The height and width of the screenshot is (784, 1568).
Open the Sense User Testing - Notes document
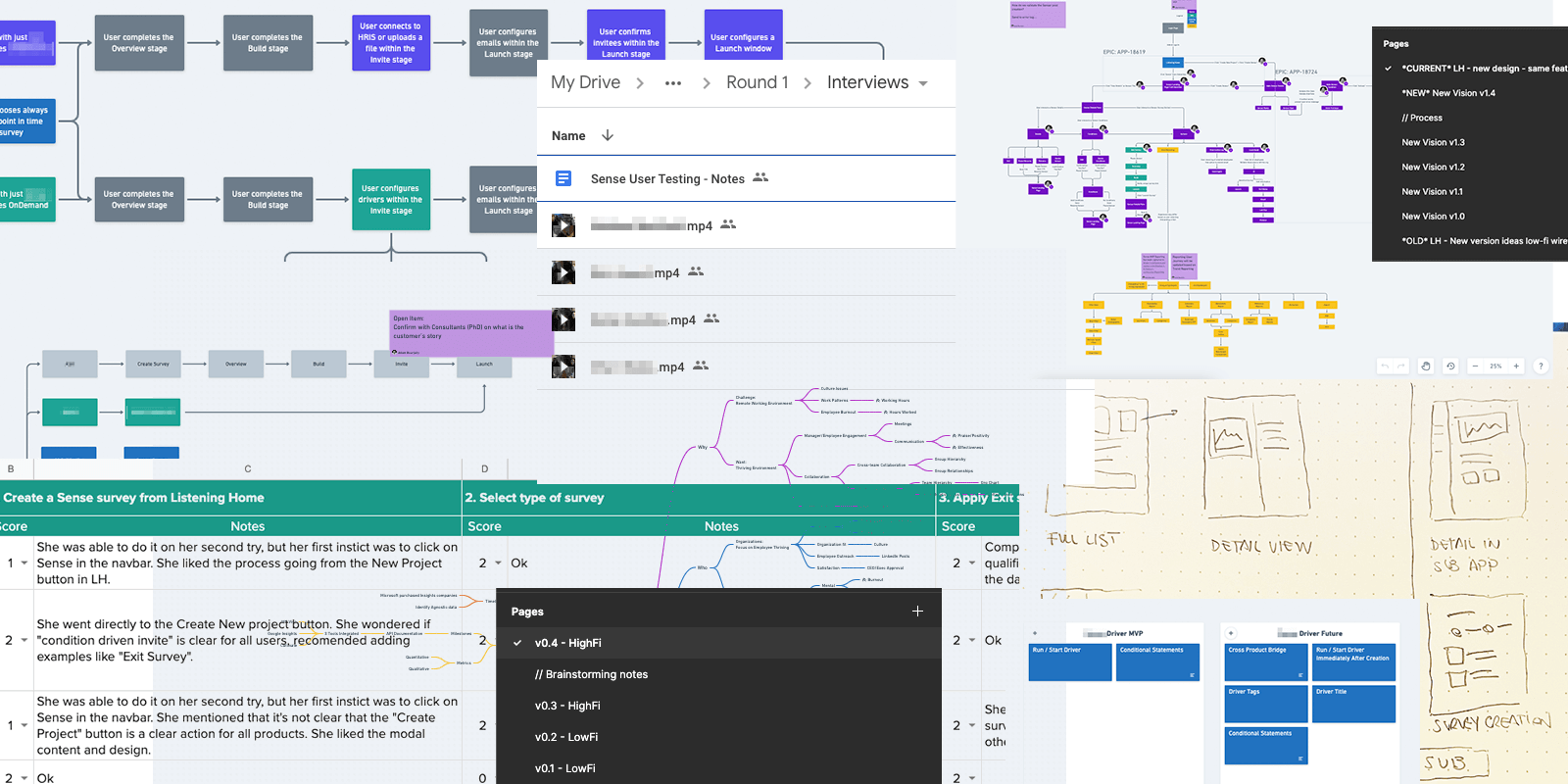[x=667, y=178]
